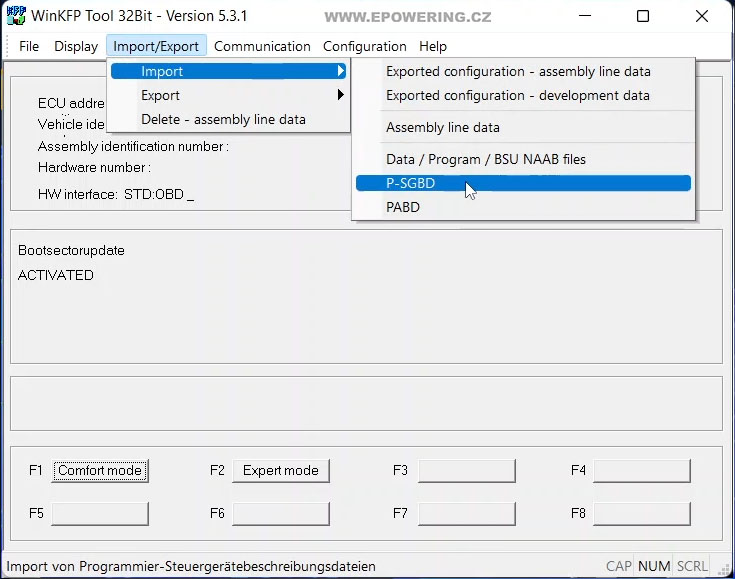Click the 'HW interface: STD:OBD _' text

[x=116, y=194]
